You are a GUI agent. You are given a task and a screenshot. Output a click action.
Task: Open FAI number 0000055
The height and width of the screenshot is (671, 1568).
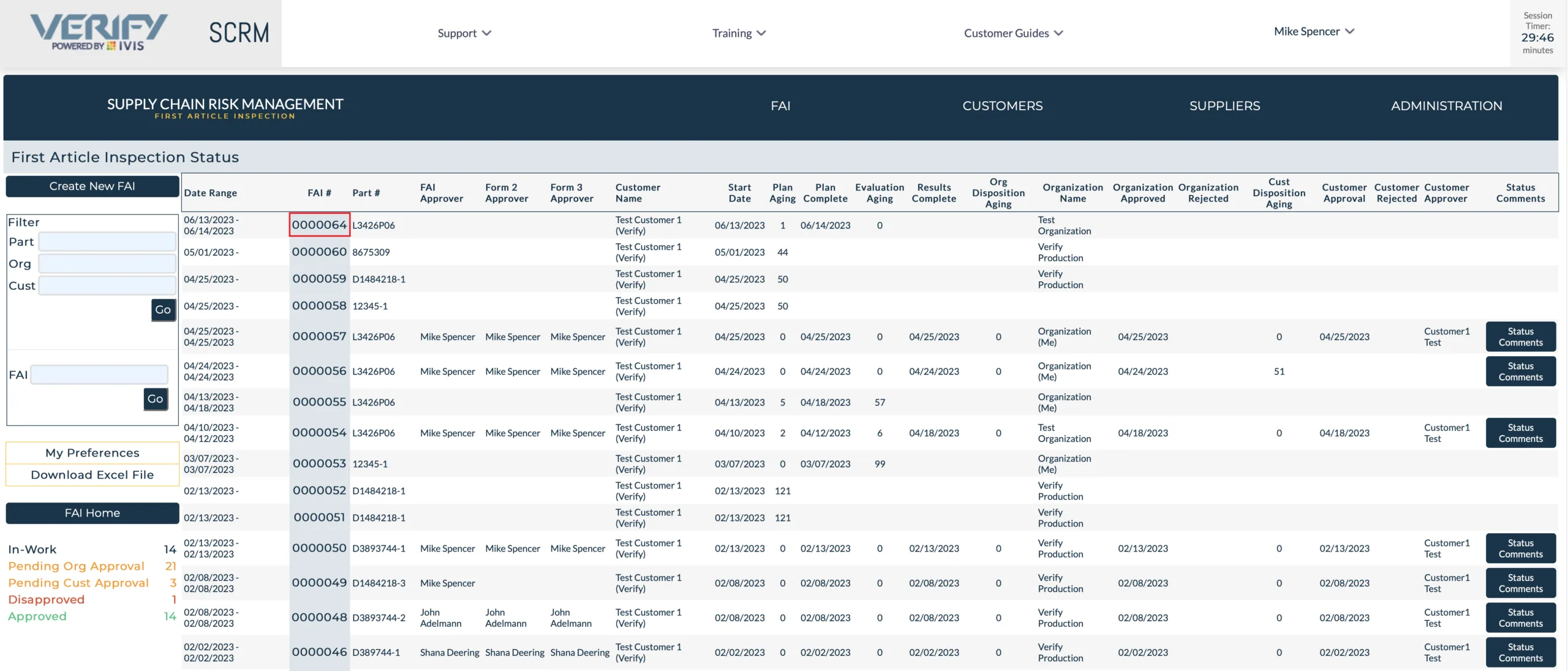[x=319, y=402]
